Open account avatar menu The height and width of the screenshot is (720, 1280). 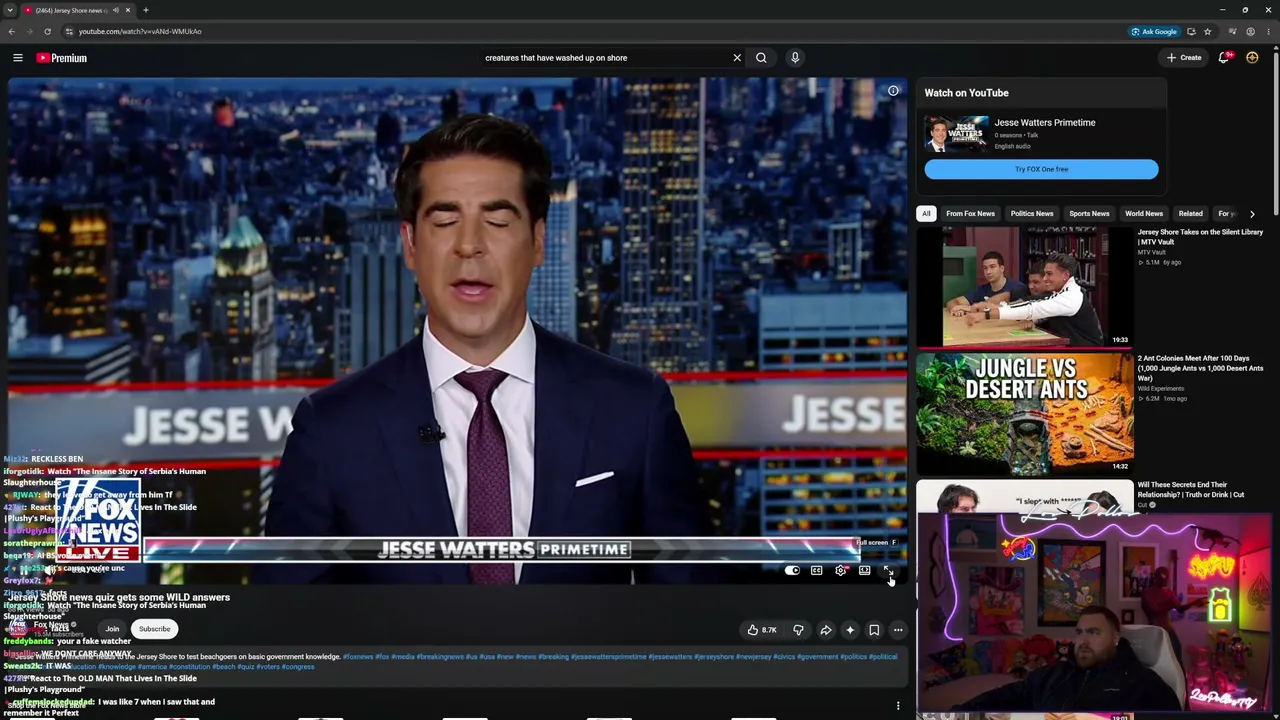click(x=1252, y=58)
